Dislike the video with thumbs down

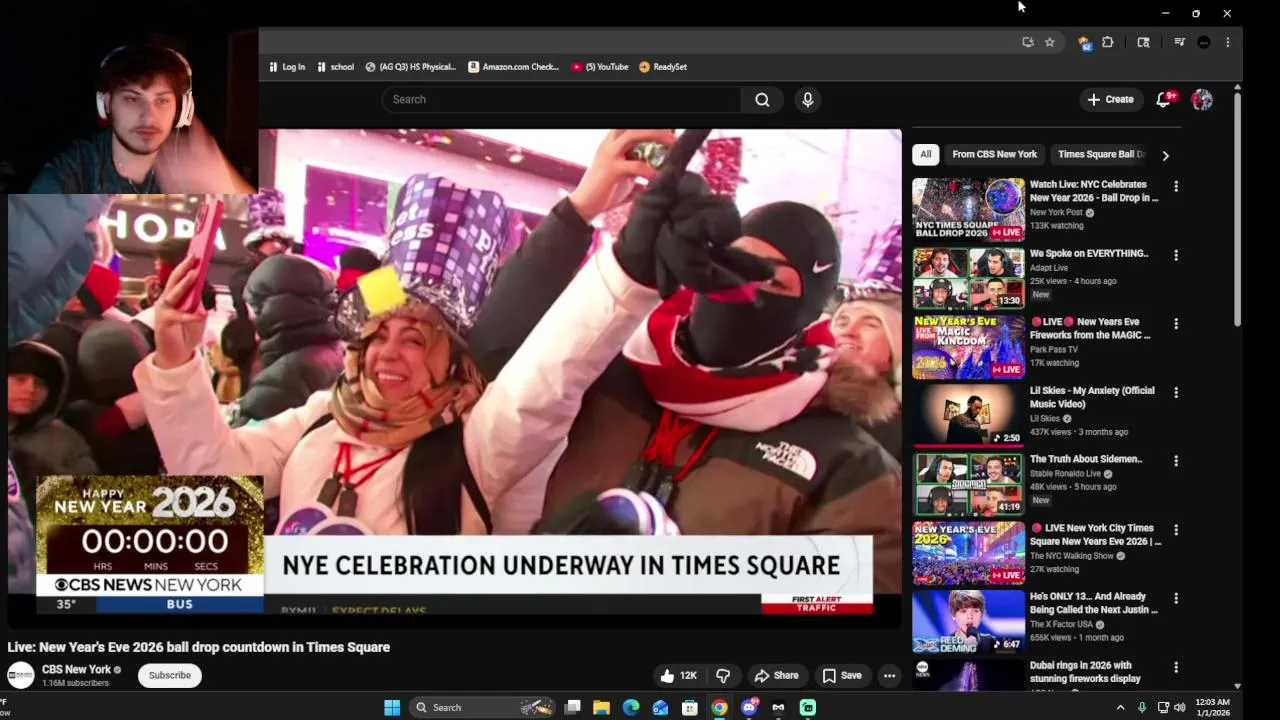click(x=723, y=676)
